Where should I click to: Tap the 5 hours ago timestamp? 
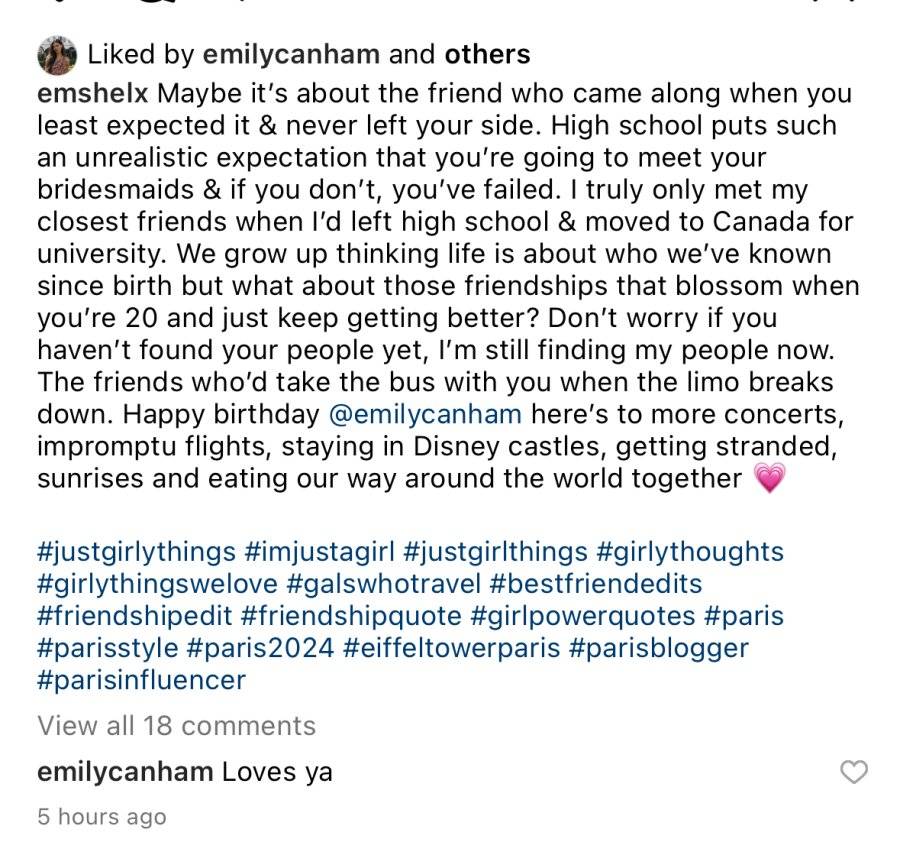pyautogui.click(x=102, y=816)
